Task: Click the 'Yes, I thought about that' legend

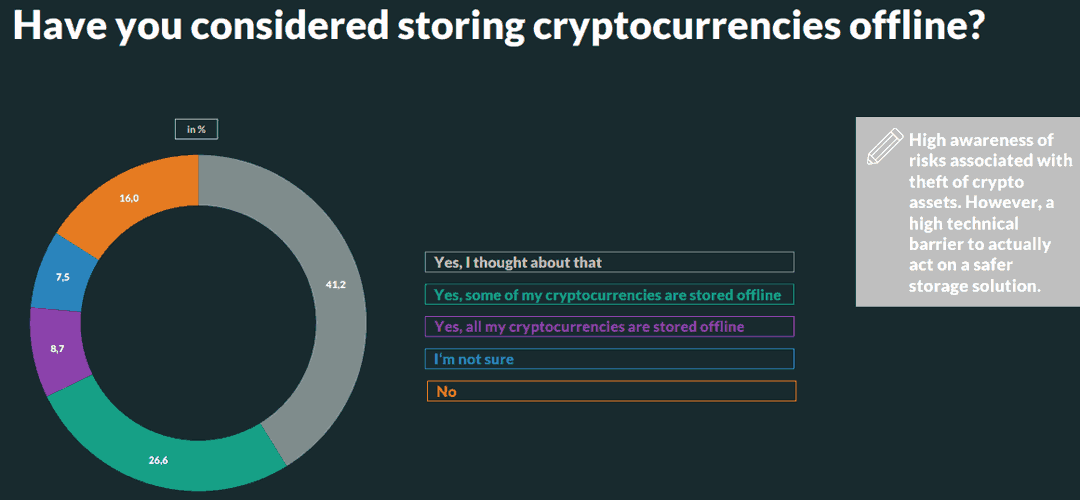Action: click(610, 262)
